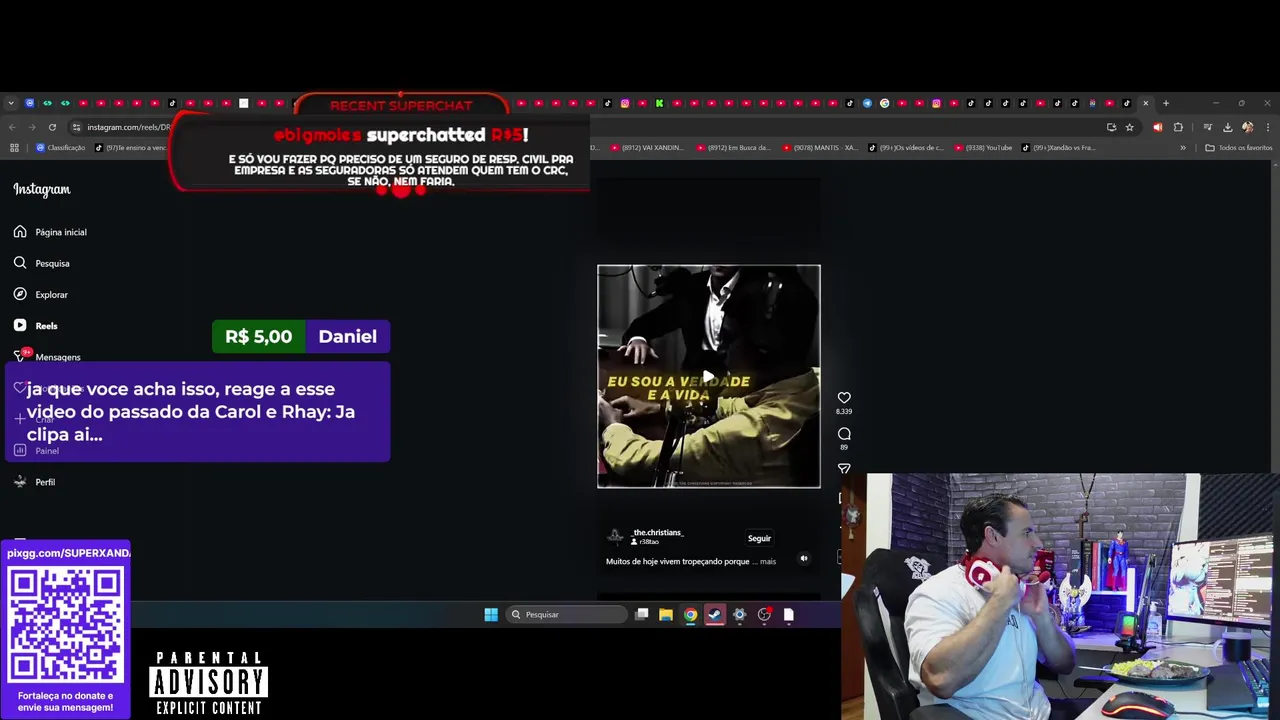Image resolution: width=1280 pixels, height=720 pixels.
Task: Open Perfil in the Instagram sidebar
Action: (34, 482)
